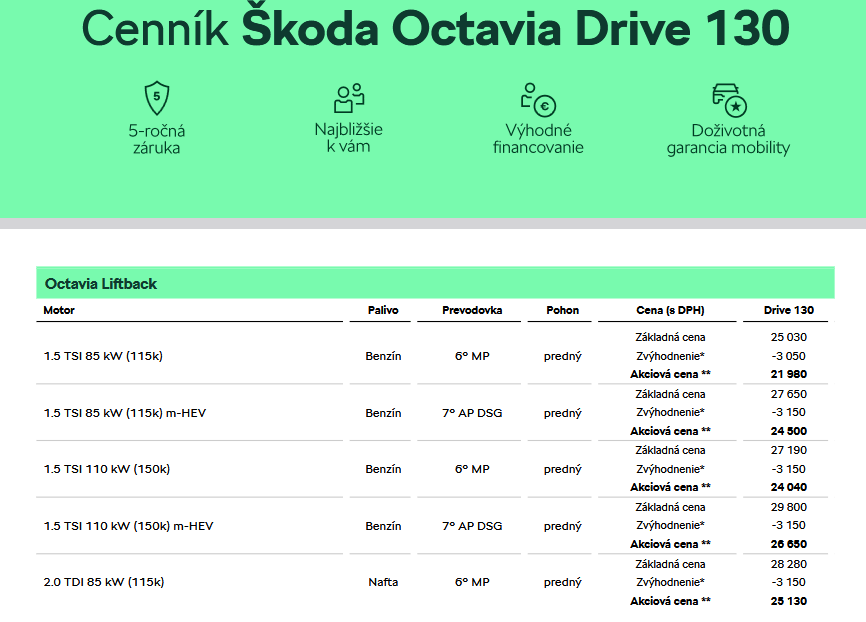Click the -3 150 discount below 28 280
Screen dimensions: 866x622
pyautogui.click(x=789, y=582)
